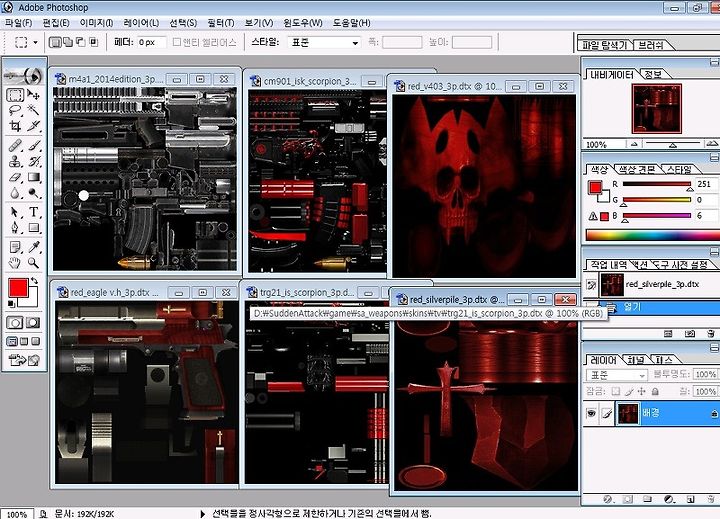Select the Rectangular Marquee tool in toolbox
Image resolution: width=720 pixels, height=519 pixels.
click(x=15, y=95)
